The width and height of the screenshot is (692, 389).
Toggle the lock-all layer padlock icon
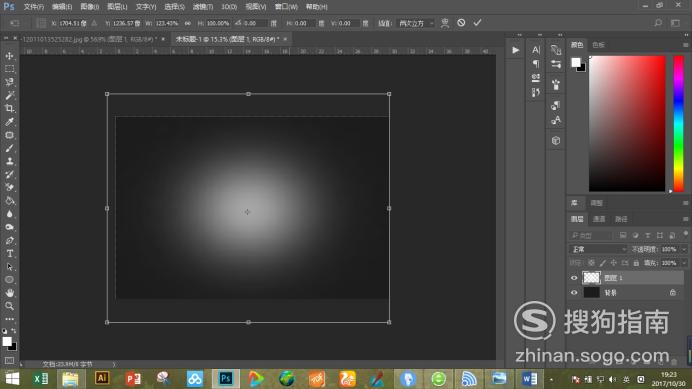[636, 263]
